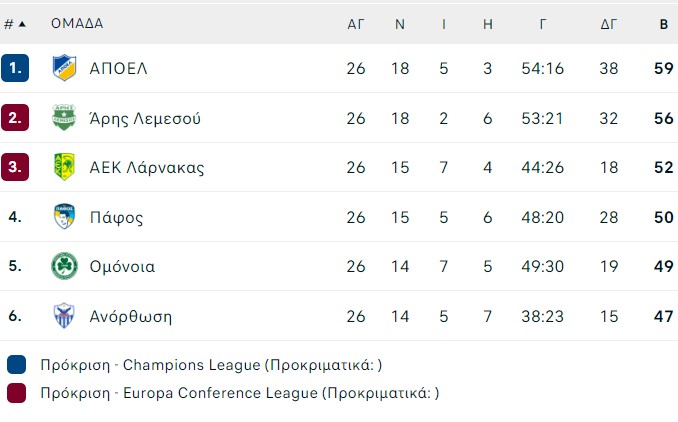Sort standings by Β points column
678x422 pixels.
pos(663,23)
